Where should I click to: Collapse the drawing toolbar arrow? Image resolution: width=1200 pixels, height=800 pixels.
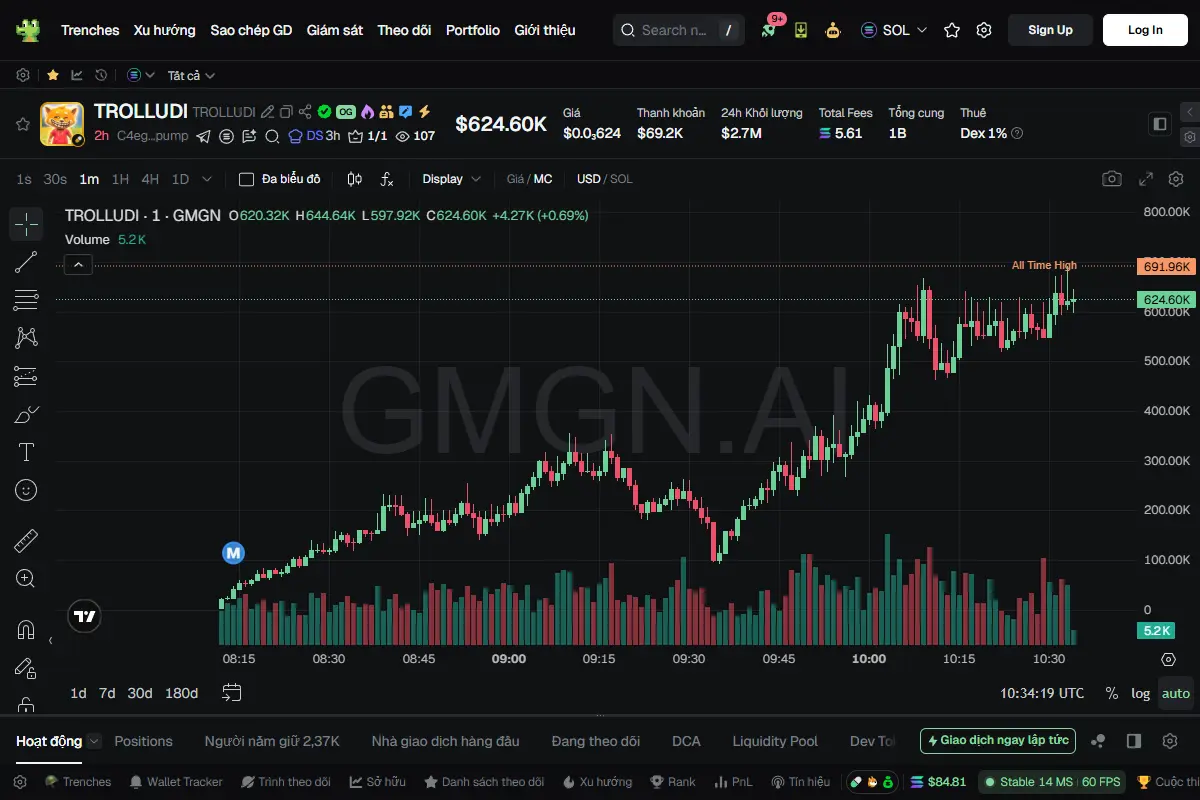click(x=51, y=640)
